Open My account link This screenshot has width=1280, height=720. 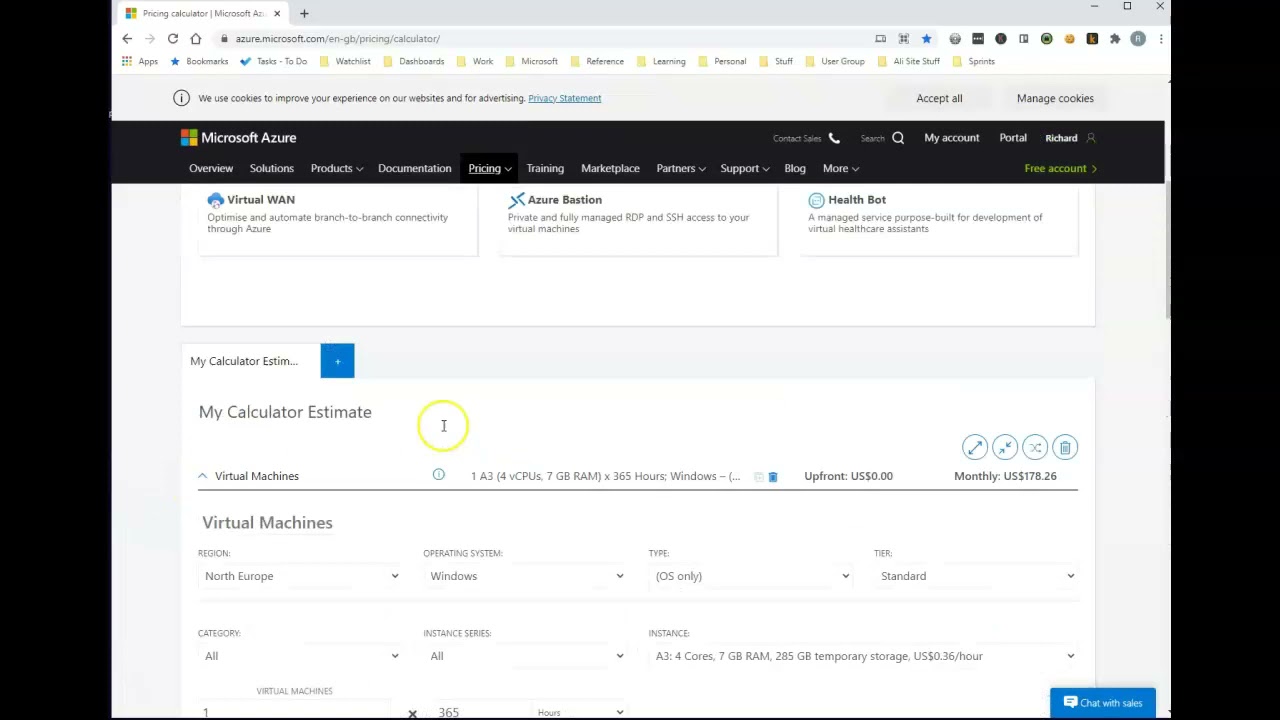[952, 138]
